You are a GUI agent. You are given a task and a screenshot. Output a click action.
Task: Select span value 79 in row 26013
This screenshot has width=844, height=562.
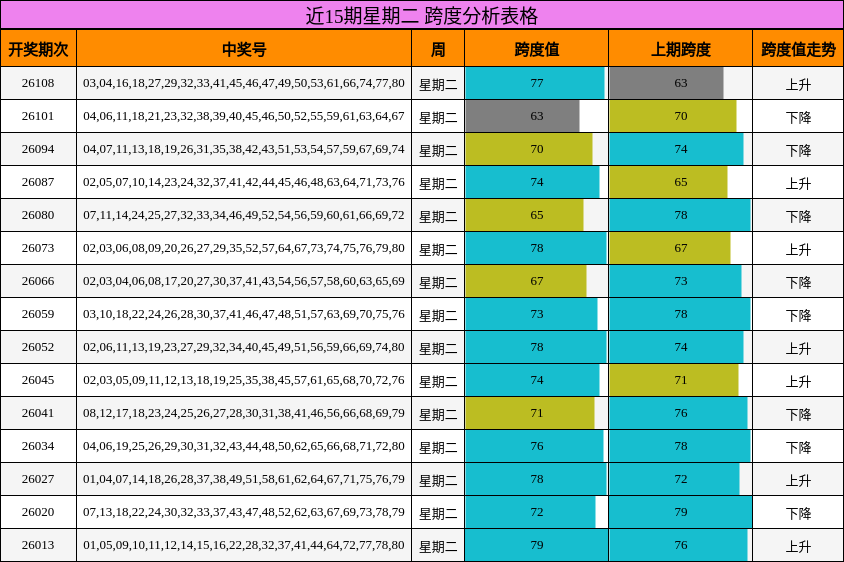point(537,545)
